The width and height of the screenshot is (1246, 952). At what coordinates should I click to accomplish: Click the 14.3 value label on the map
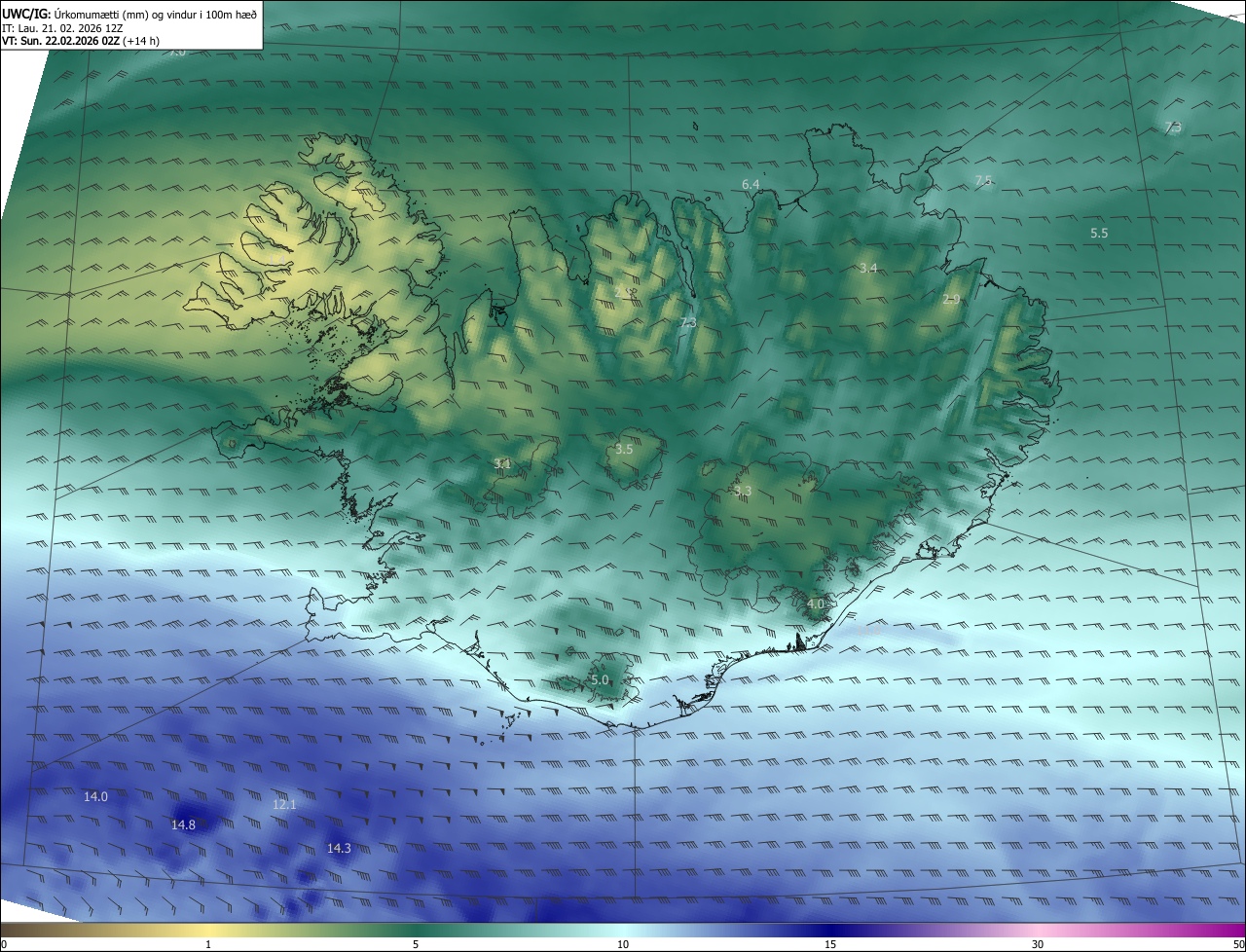point(339,848)
